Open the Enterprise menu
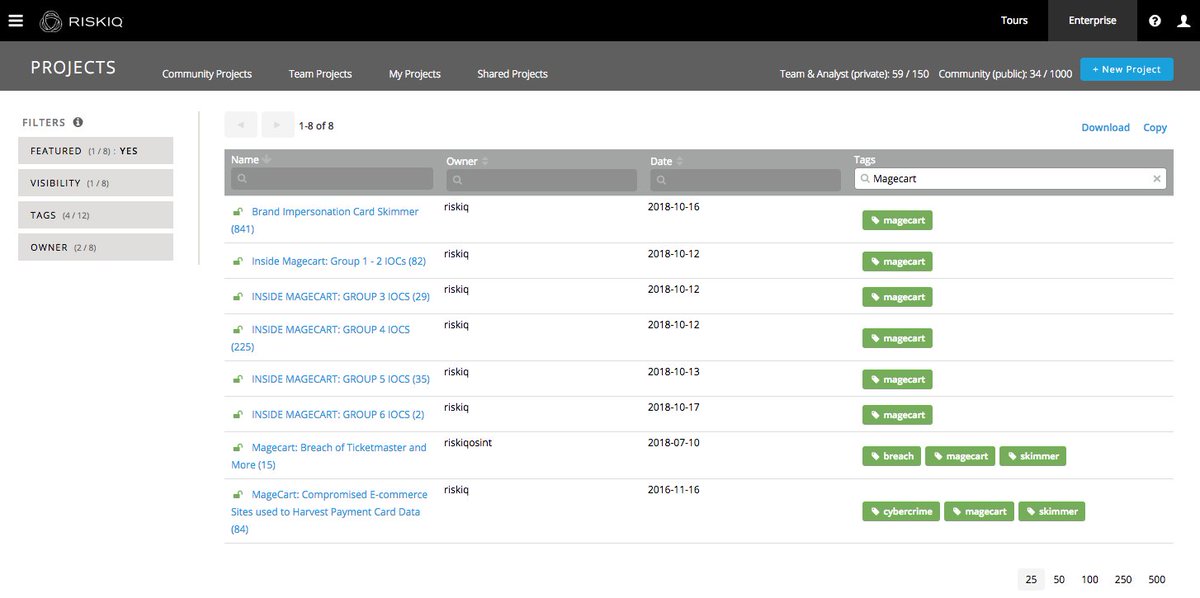 (1092, 20)
